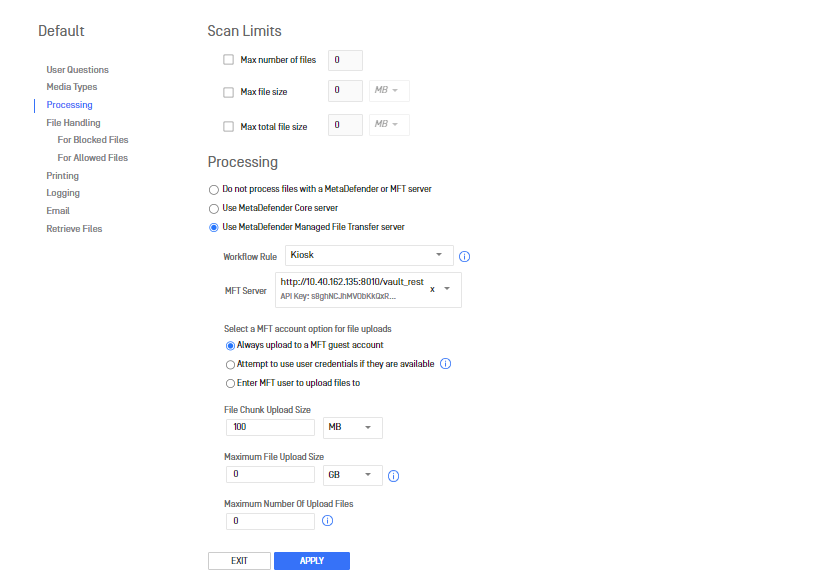Go to Logging settings
Image resolution: width=820 pixels, height=587 pixels.
pyautogui.click(x=63, y=193)
